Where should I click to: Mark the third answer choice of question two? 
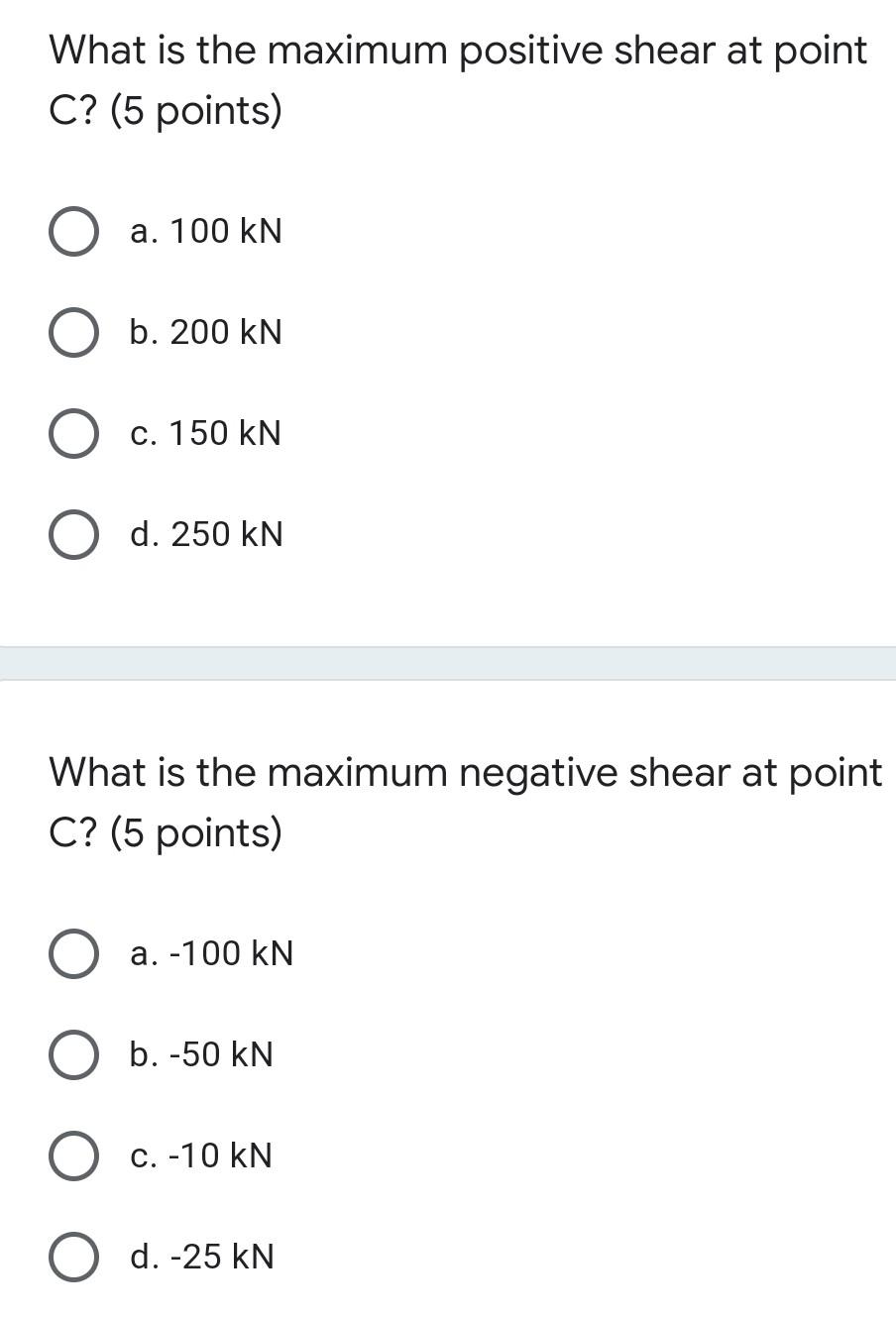click(x=73, y=1155)
